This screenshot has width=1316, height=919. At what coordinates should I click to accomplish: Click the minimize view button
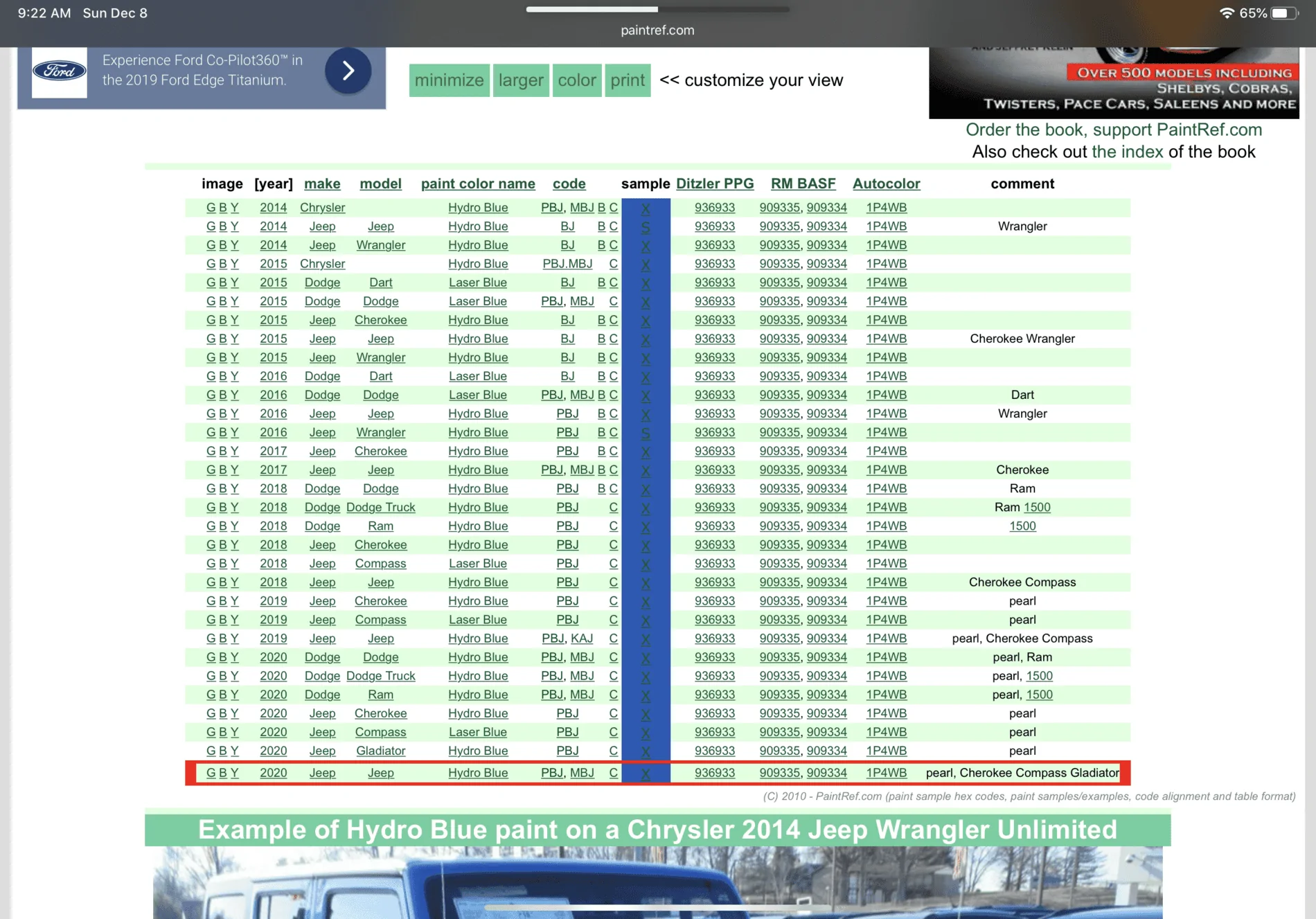tap(450, 80)
